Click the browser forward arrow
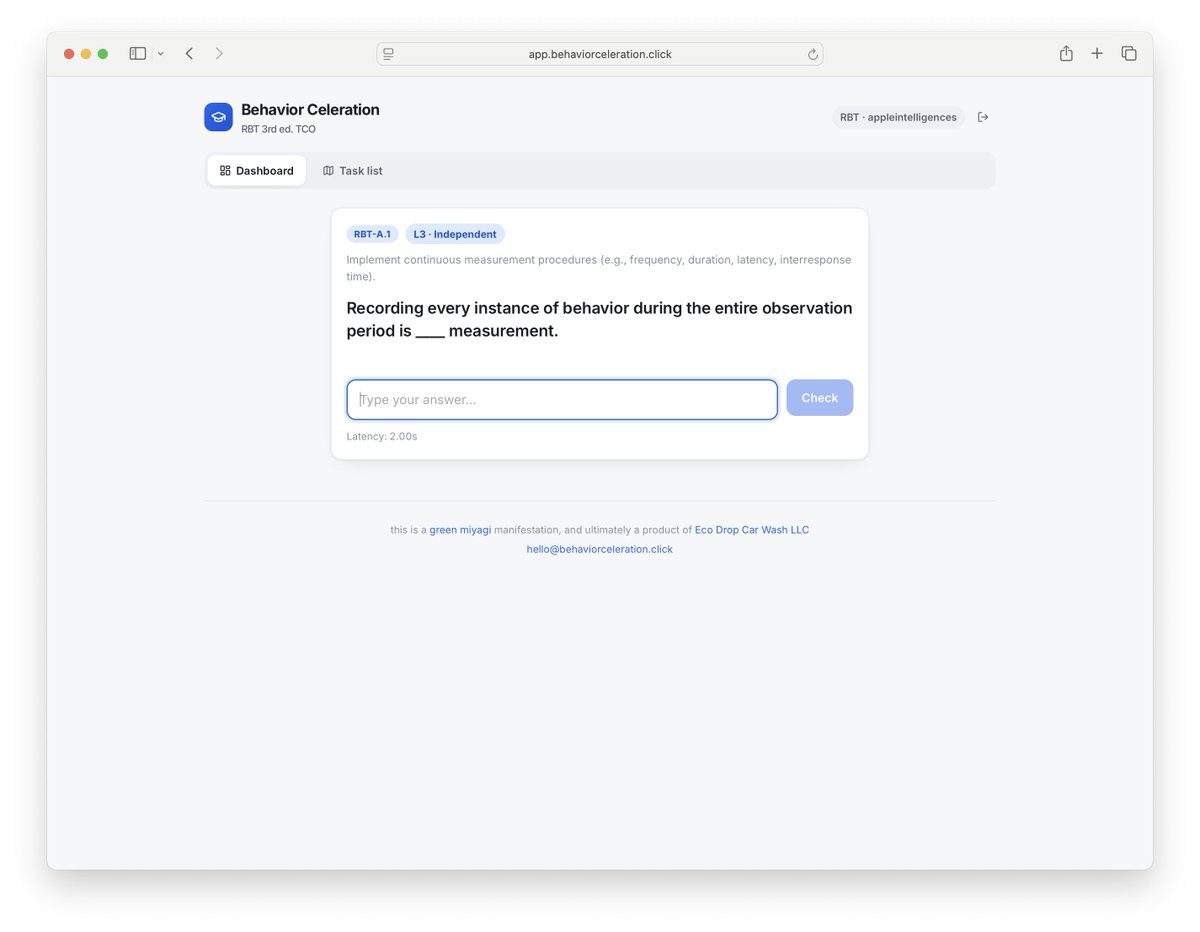Viewport: 1200px width, 932px height. pos(219,53)
